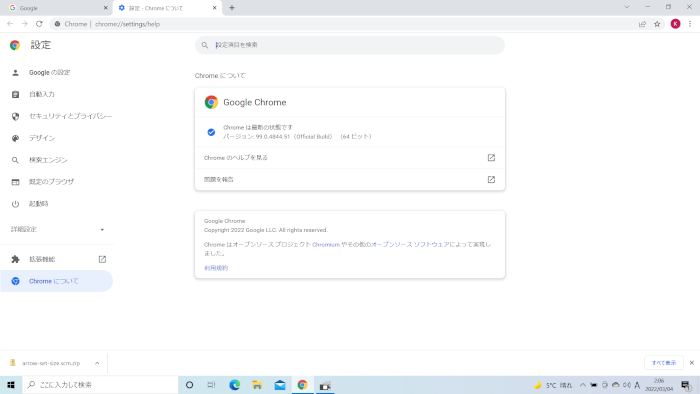Click the browser forward arrow
This screenshot has width=700, height=394.
(25, 24)
